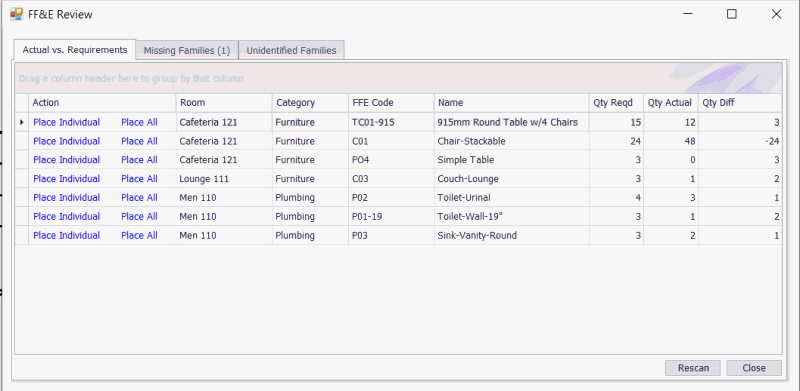Viewport: 800px width, 391px height.
Task: Select the TC01-915 FFE code cell
Action: click(391, 123)
